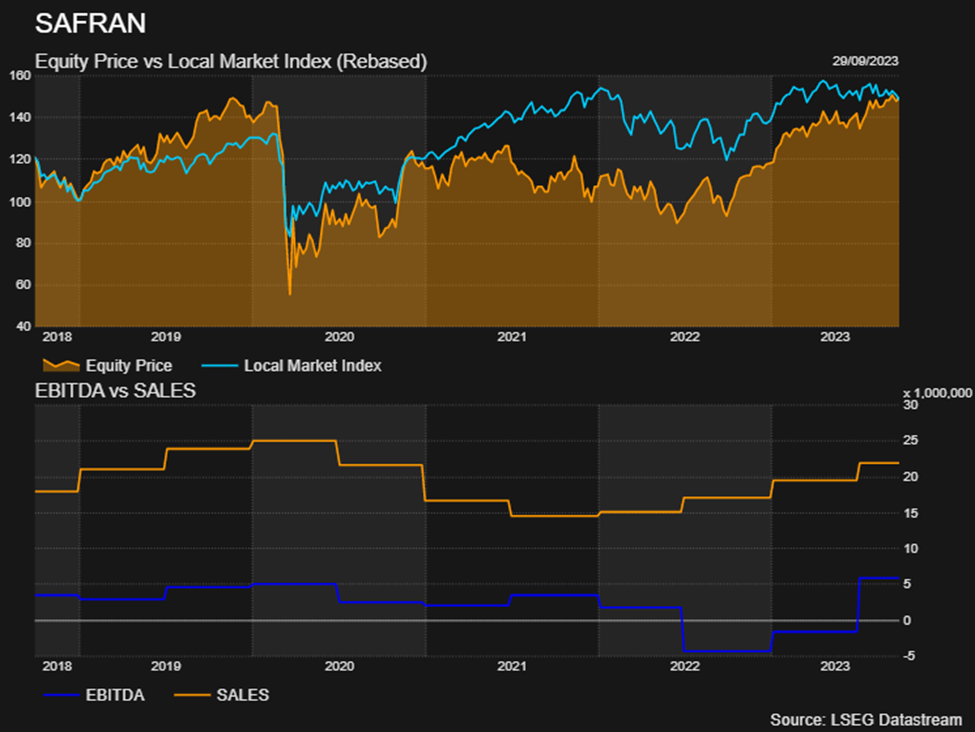Click the 0 label on the EBITDA chart axis

907,621
